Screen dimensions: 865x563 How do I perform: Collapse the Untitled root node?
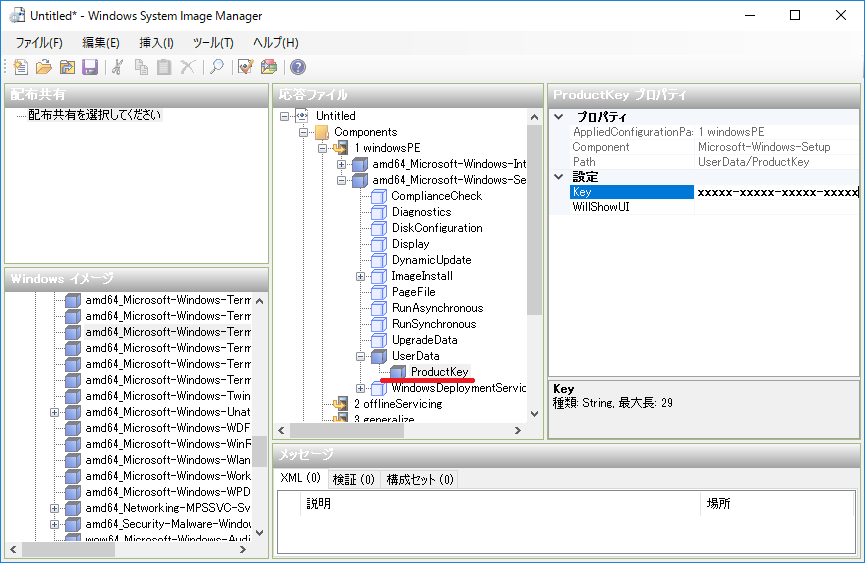pos(285,116)
